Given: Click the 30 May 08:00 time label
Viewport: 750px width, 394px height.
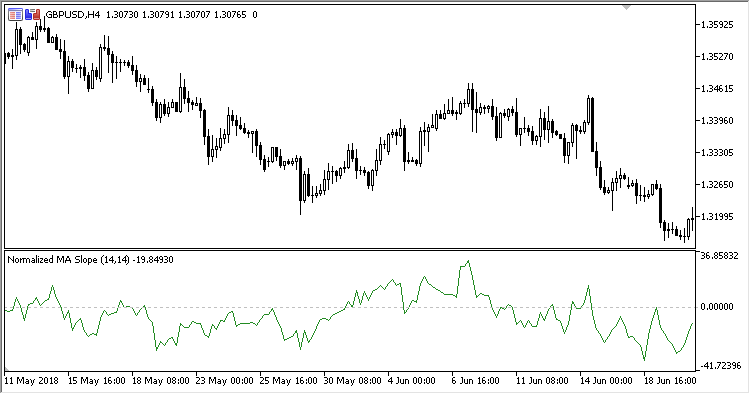Looking at the screenshot, I should (353, 381).
